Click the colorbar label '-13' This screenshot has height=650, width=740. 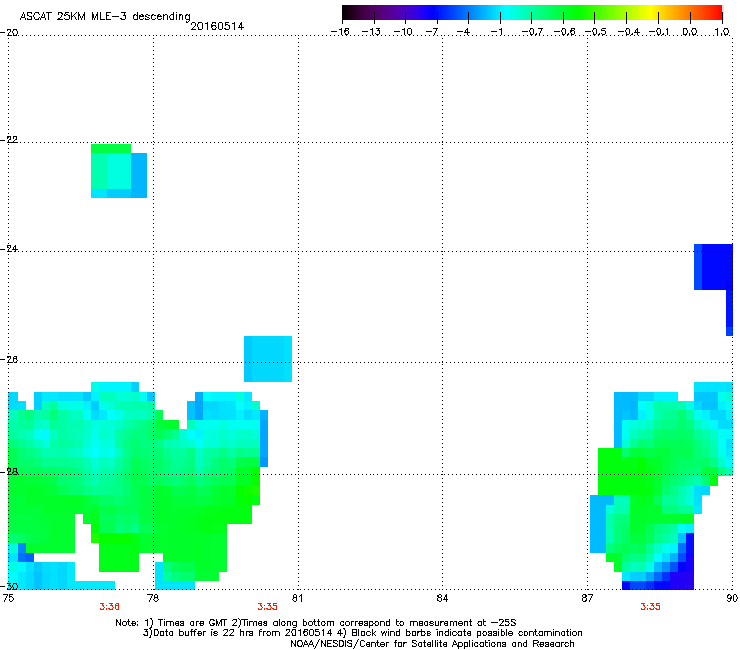(x=371, y=32)
